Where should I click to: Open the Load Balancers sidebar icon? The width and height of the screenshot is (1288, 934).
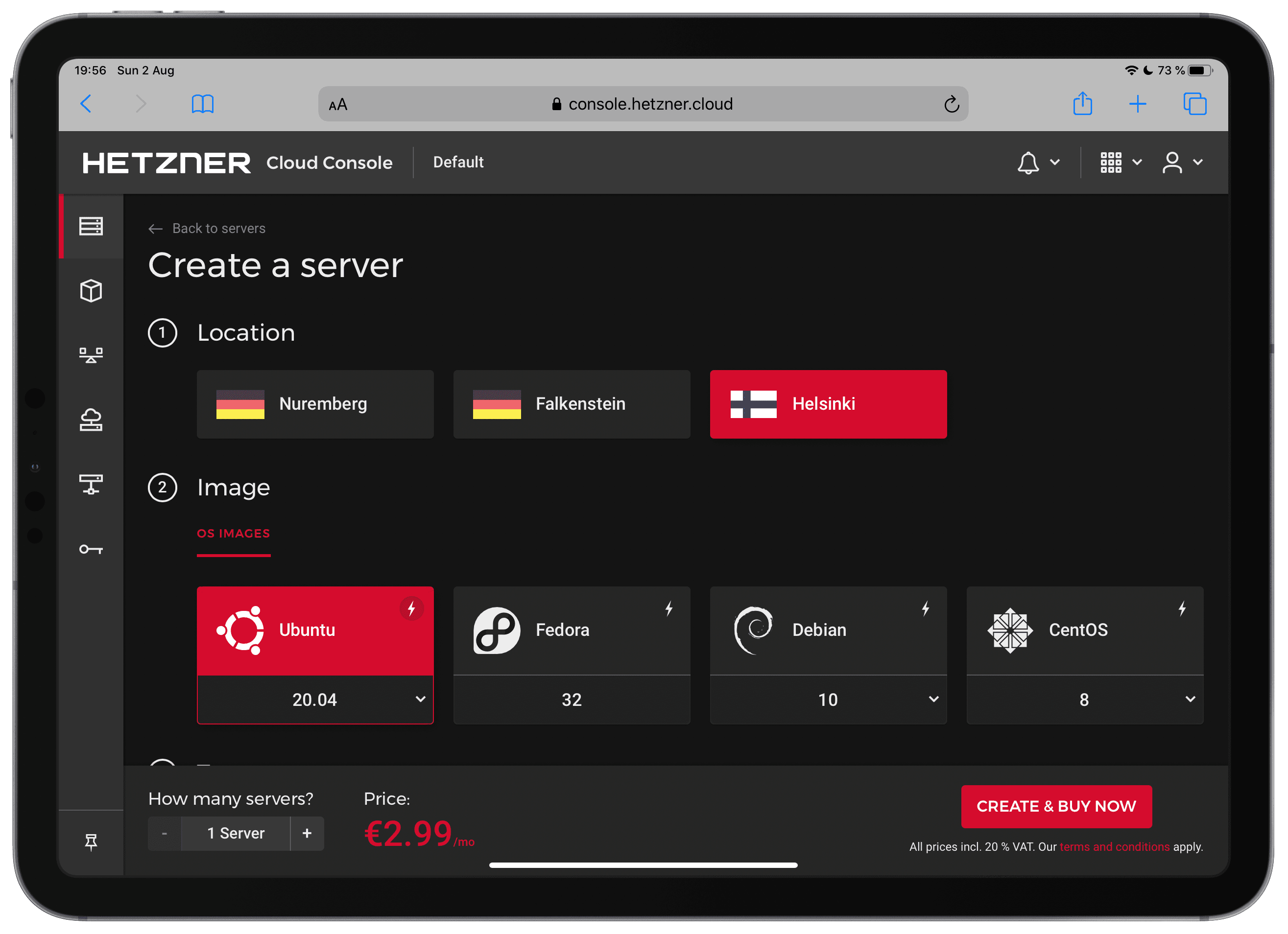click(91, 355)
